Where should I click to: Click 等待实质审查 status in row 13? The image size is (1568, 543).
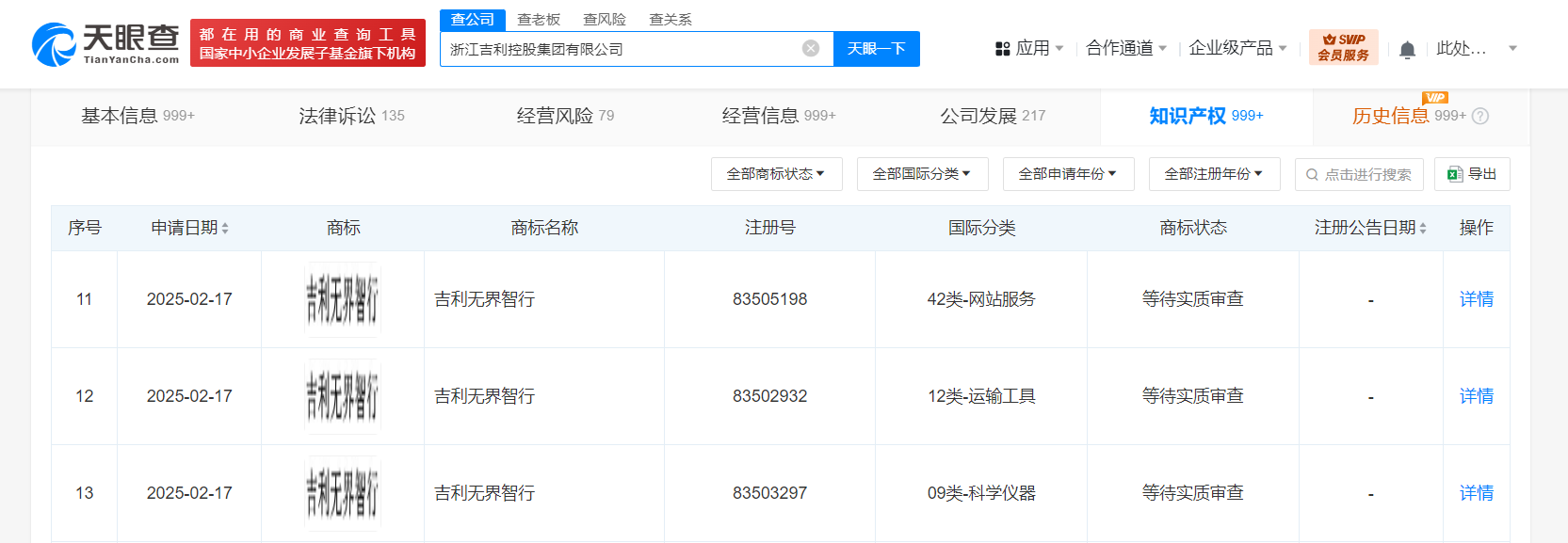pos(1193,493)
